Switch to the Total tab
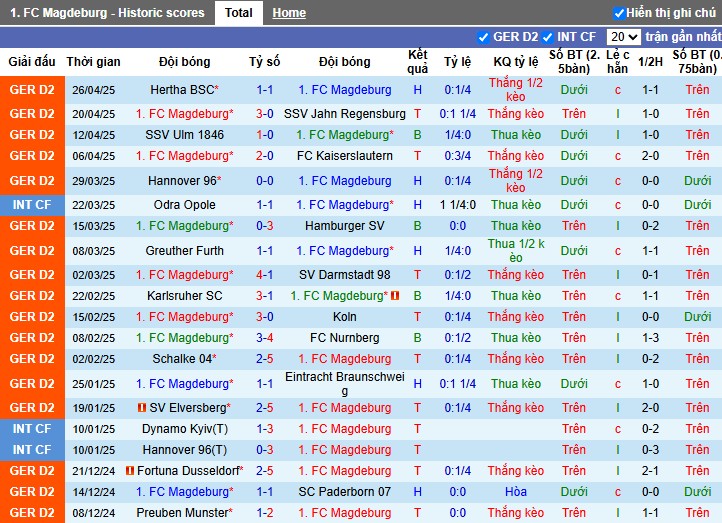 239,12
